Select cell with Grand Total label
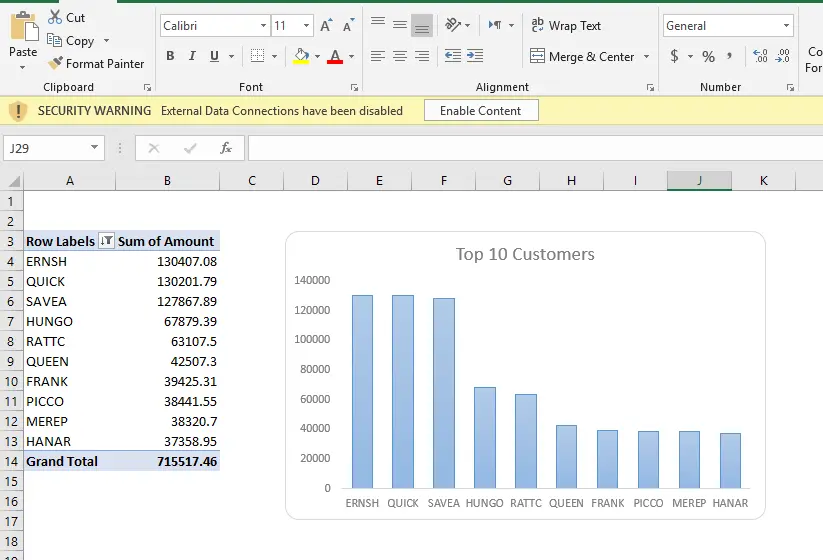Screen dimensions: 823x560 pyautogui.click(x=69, y=461)
